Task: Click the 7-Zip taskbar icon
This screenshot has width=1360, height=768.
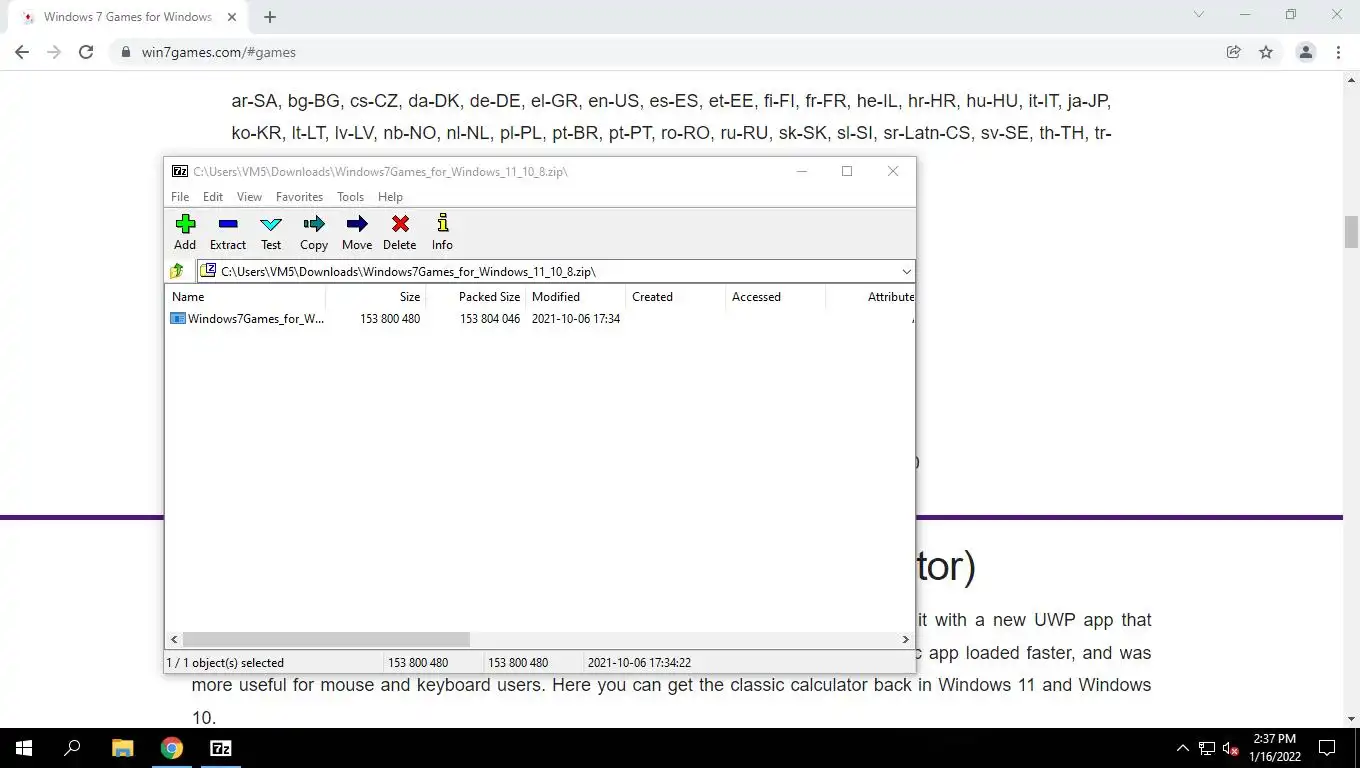Action: coord(220,748)
